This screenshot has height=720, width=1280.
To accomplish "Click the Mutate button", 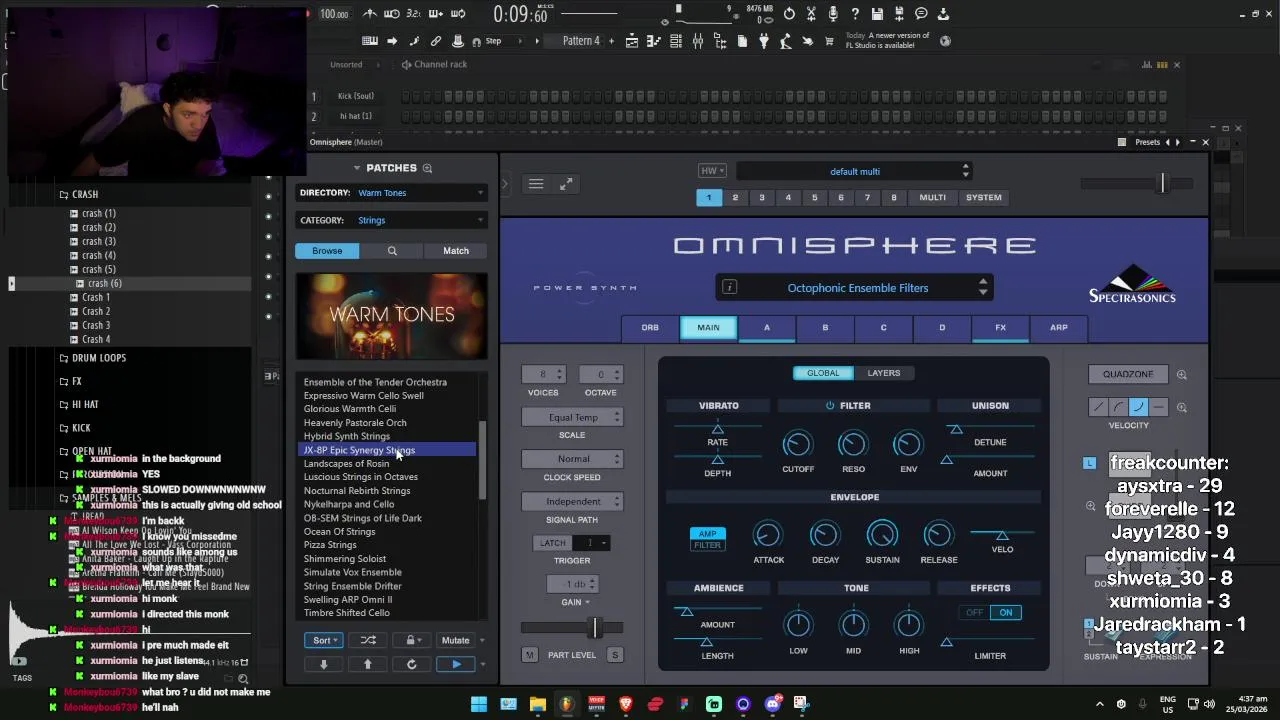I will [455, 640].
